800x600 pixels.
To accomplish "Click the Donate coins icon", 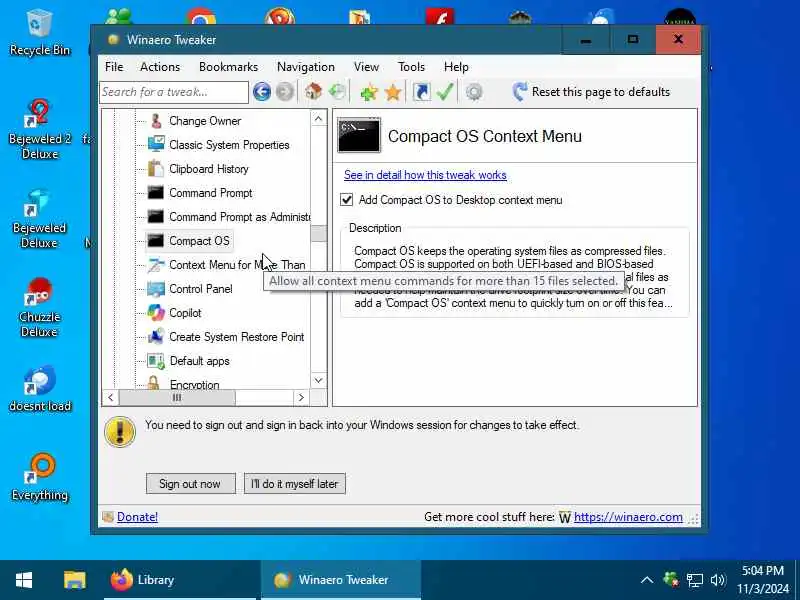I will (108, 517).
